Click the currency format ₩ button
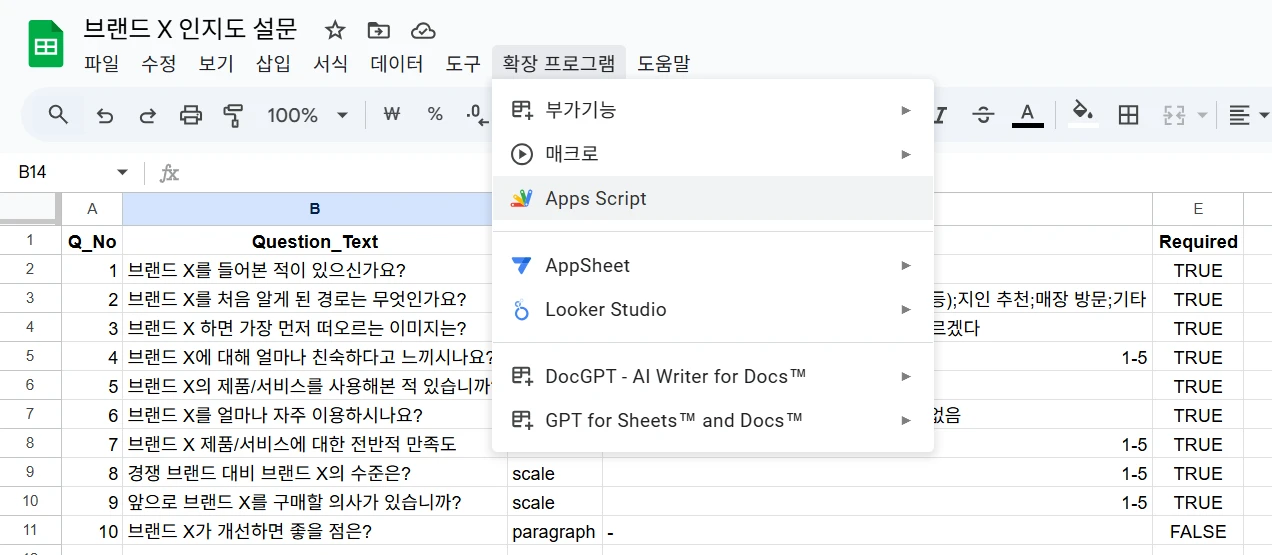The width and height of the screenshot is (1272, 555). click(x=392, y=115)
